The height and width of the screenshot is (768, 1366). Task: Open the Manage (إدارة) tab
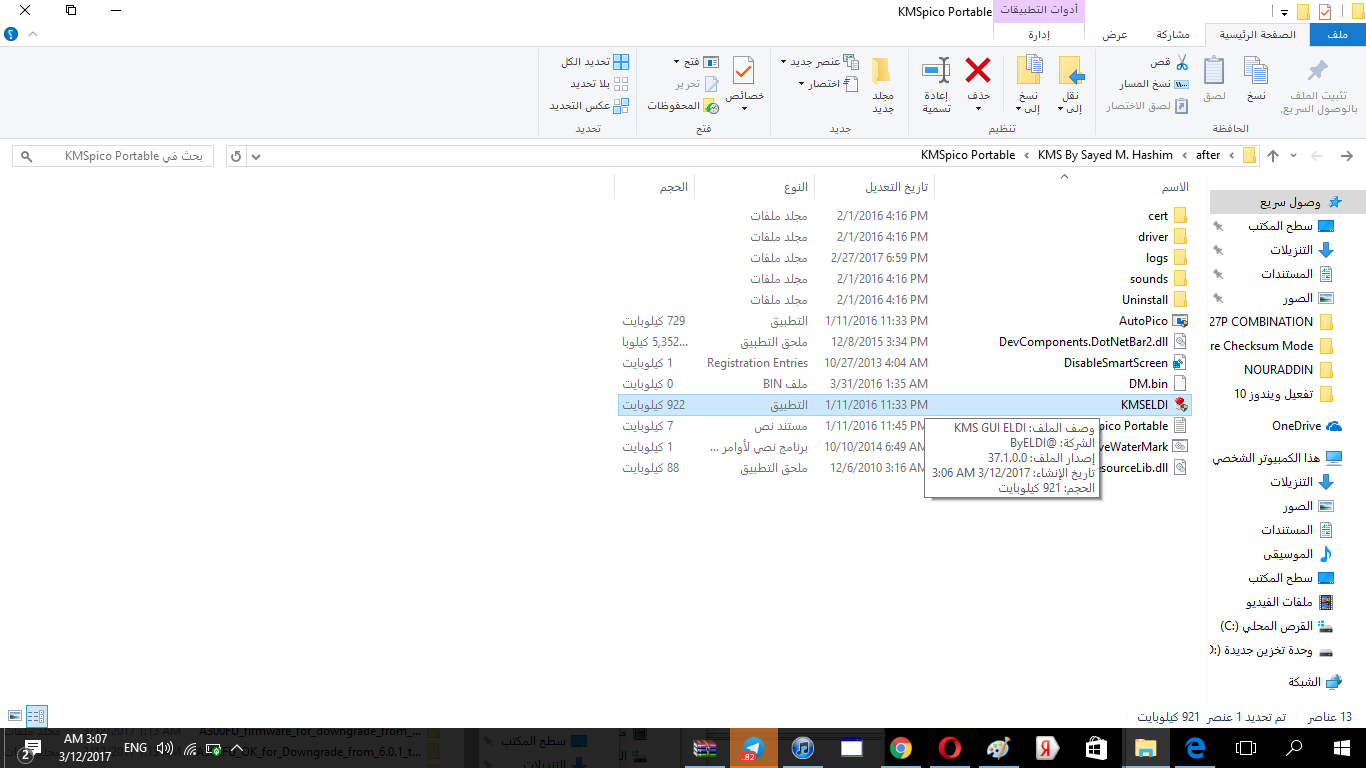(x=1039, y=34)
